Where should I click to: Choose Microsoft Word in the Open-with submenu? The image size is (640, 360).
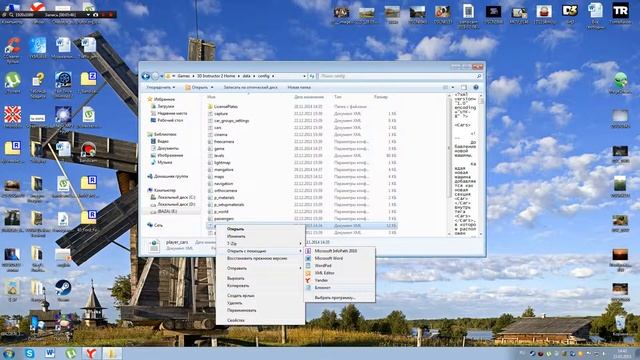pos(328,258)
